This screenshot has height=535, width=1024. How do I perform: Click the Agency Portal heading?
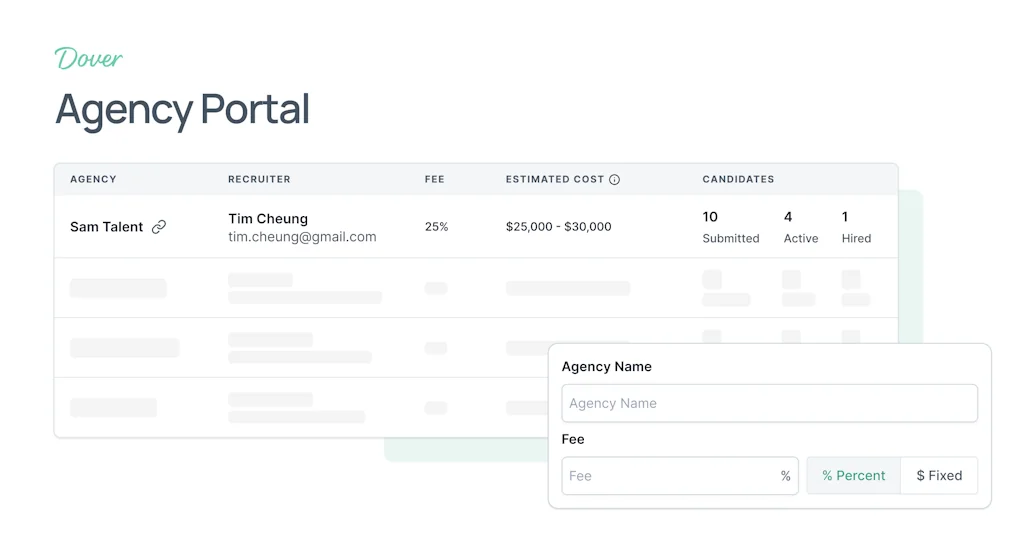182,109
